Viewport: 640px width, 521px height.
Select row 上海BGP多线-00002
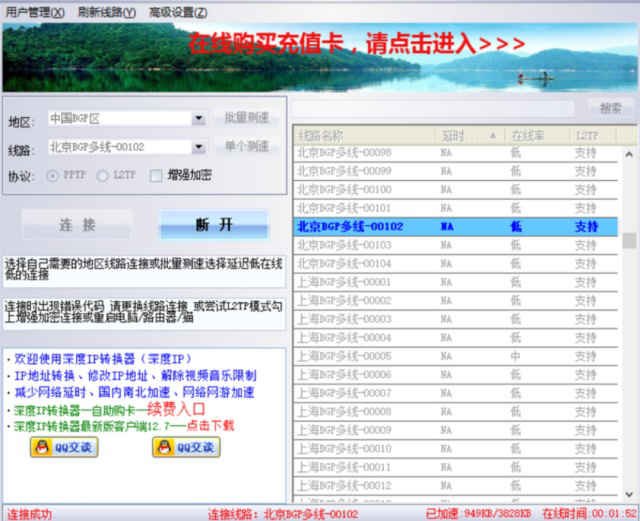point(456,301)
